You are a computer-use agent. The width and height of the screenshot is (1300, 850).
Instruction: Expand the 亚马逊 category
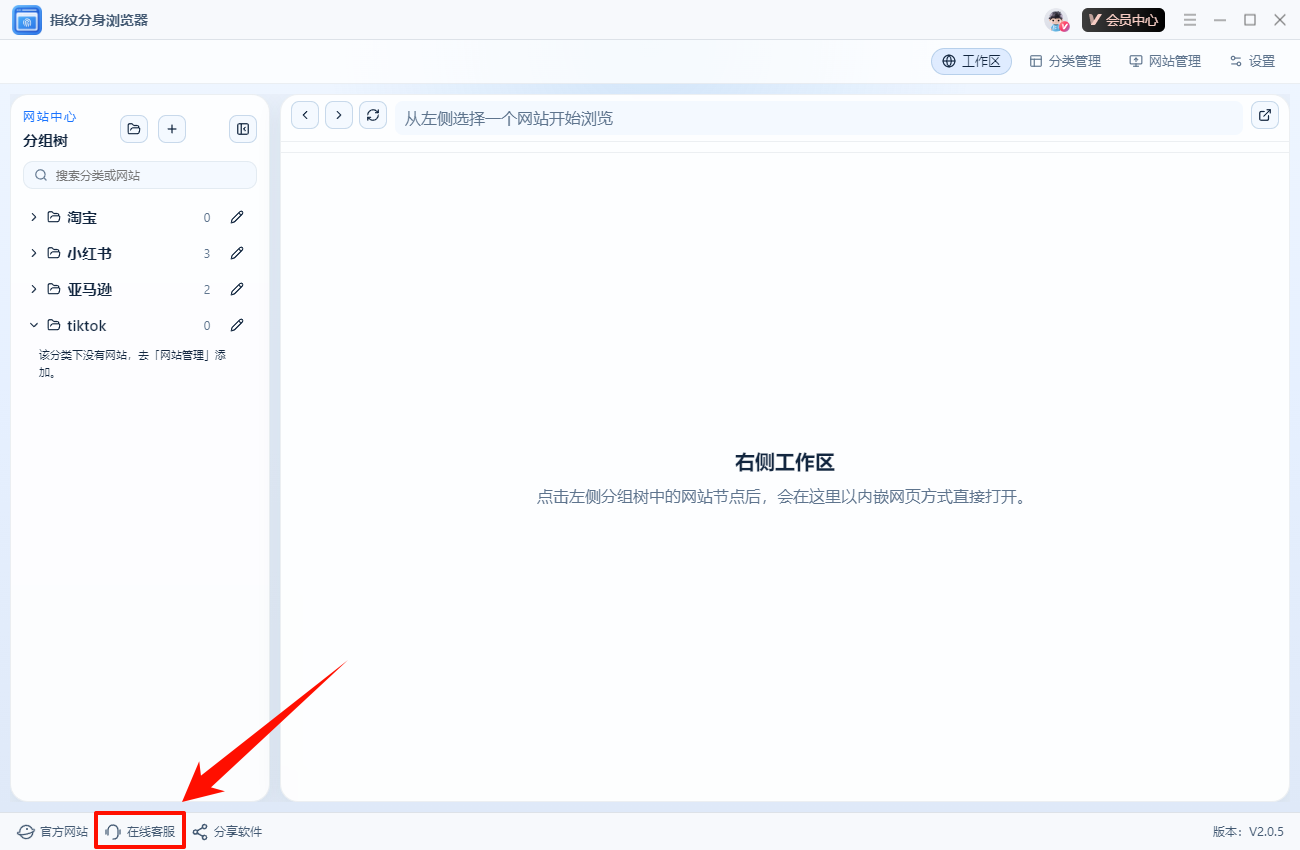tap(33, 289)
